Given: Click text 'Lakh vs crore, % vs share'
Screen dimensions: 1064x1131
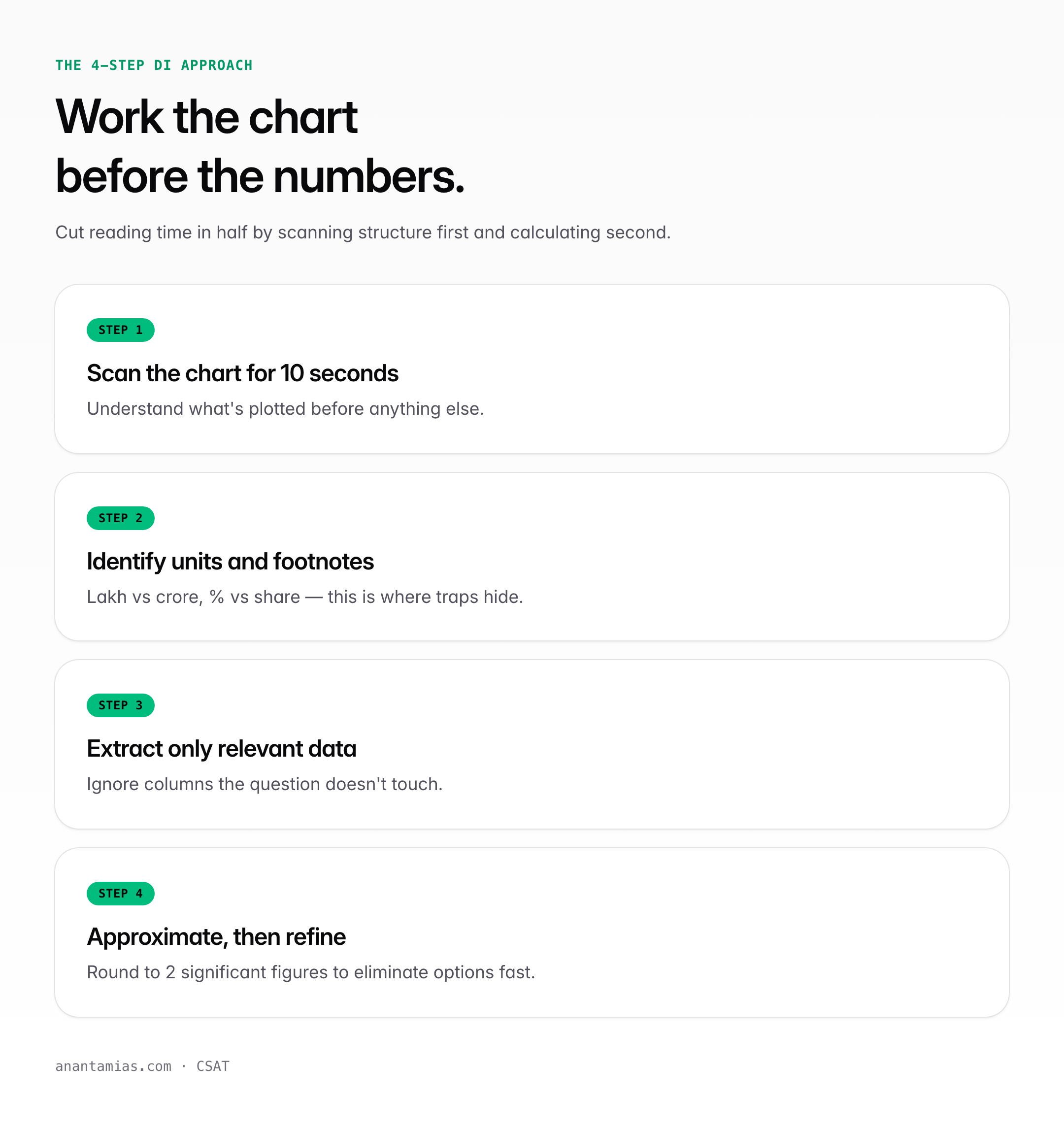Looking at the screenshot, I should [x=194, y=598].
